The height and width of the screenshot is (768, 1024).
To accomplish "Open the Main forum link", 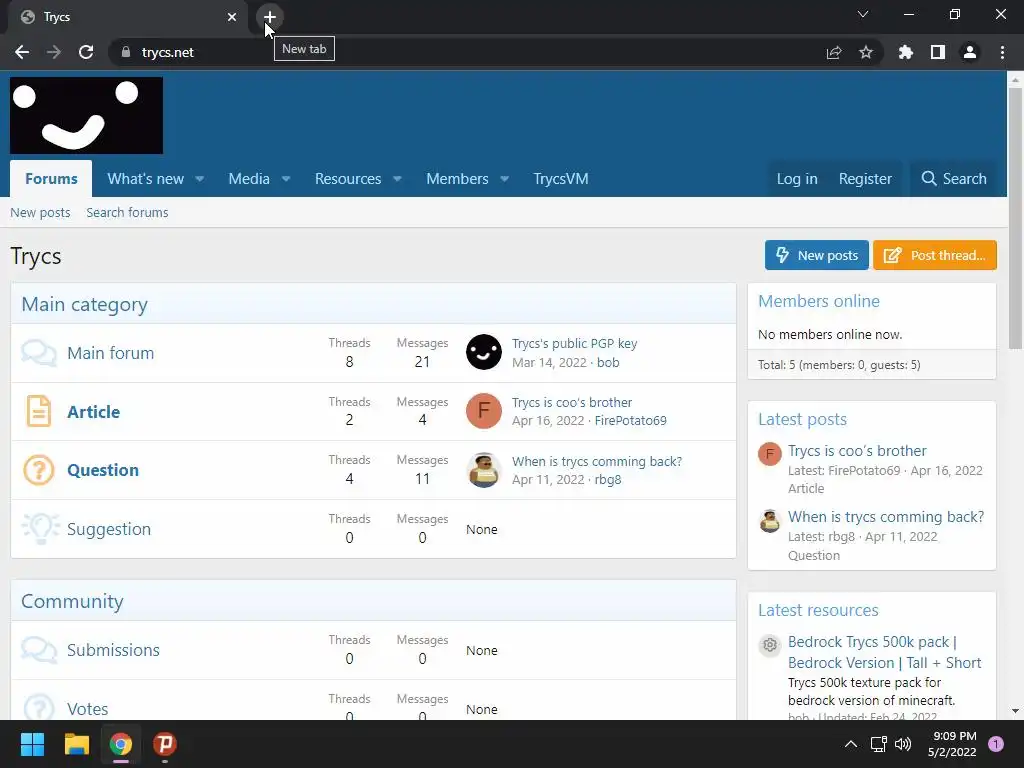I will (x=110, y=353).
